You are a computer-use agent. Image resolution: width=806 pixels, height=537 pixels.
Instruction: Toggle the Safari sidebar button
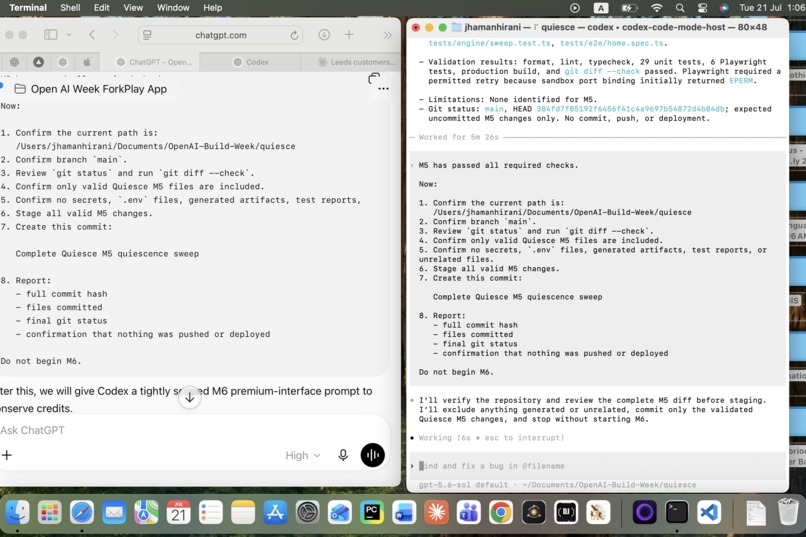tap(50, 34)
